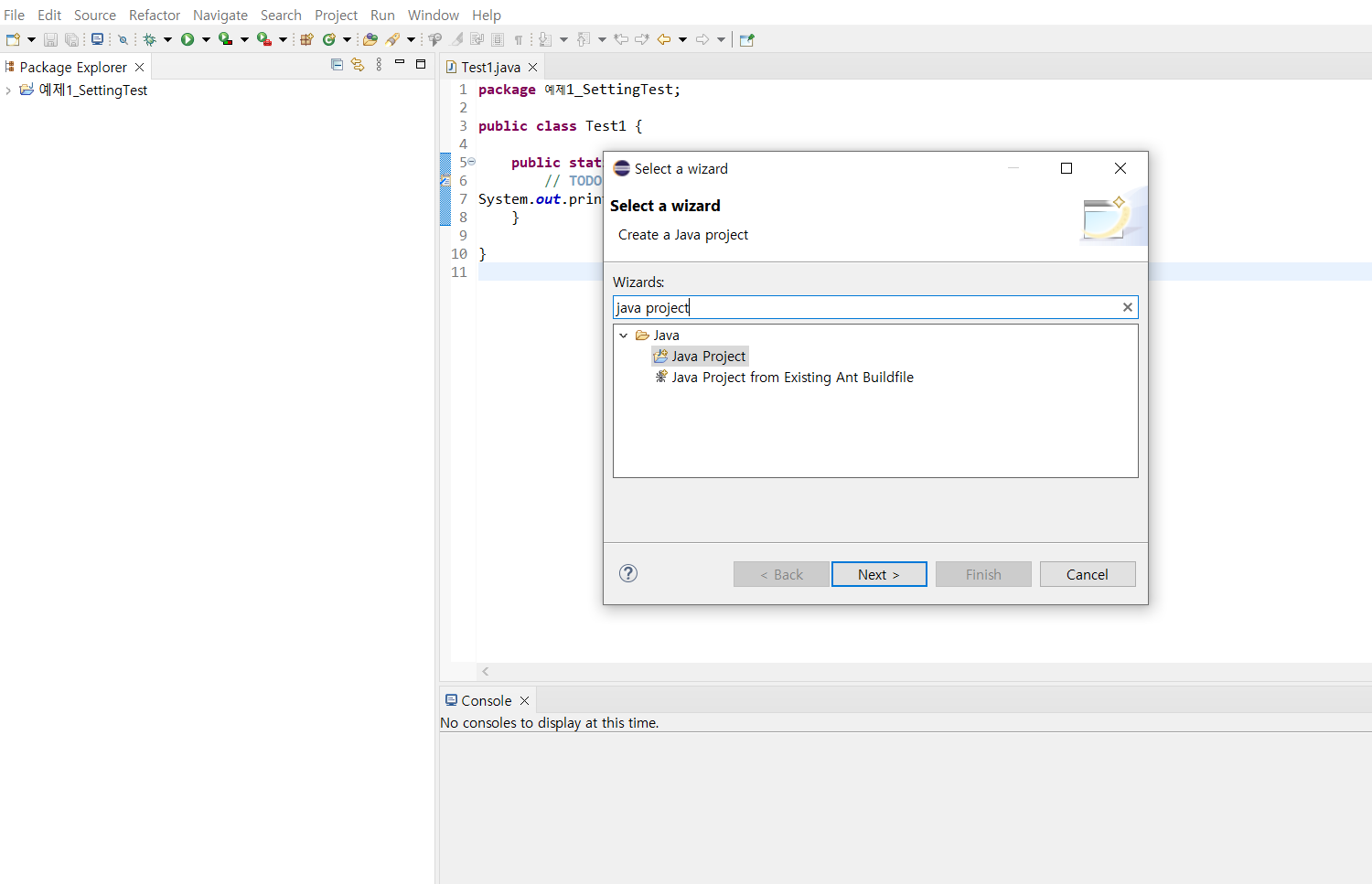The height and width of the screenshot is (884, 1372).
Task: Click the Cancel button in wizard dialog
Action: [1088, 574]
